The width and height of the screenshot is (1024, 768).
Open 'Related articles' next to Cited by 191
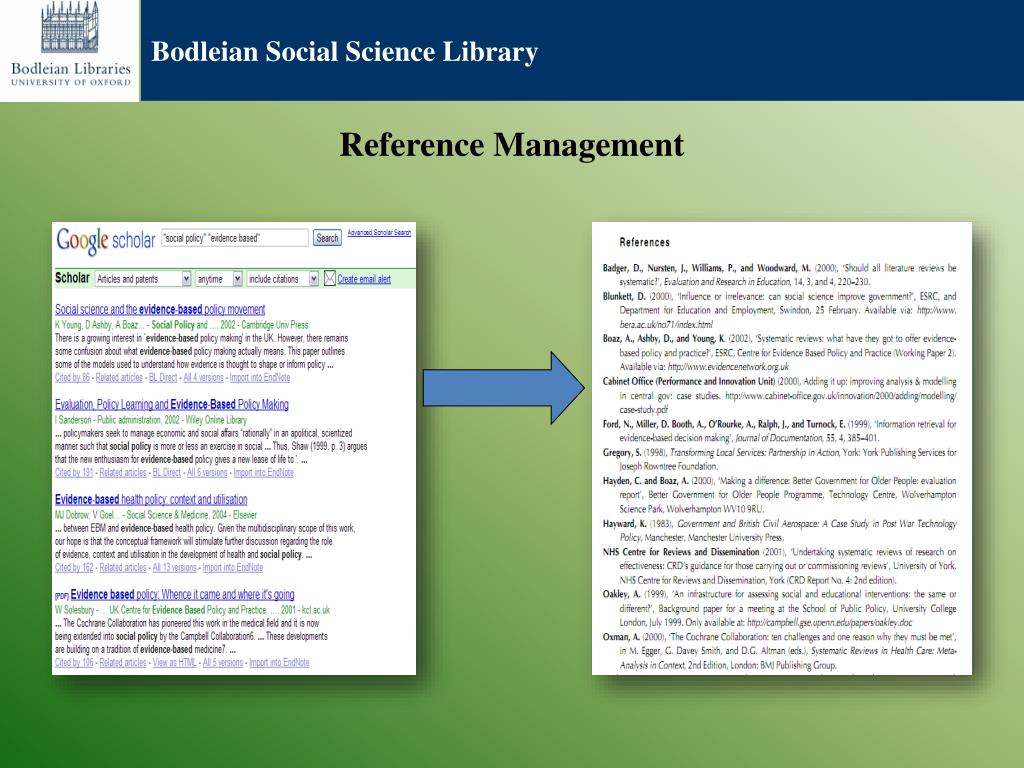point(123,473)
